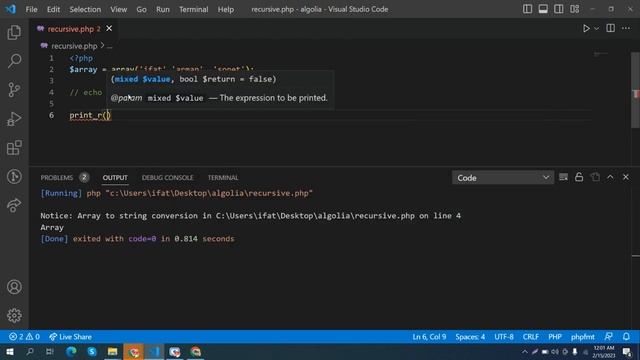Open the File menu
The image size is (640, 360).
click(x=31, y=9)
